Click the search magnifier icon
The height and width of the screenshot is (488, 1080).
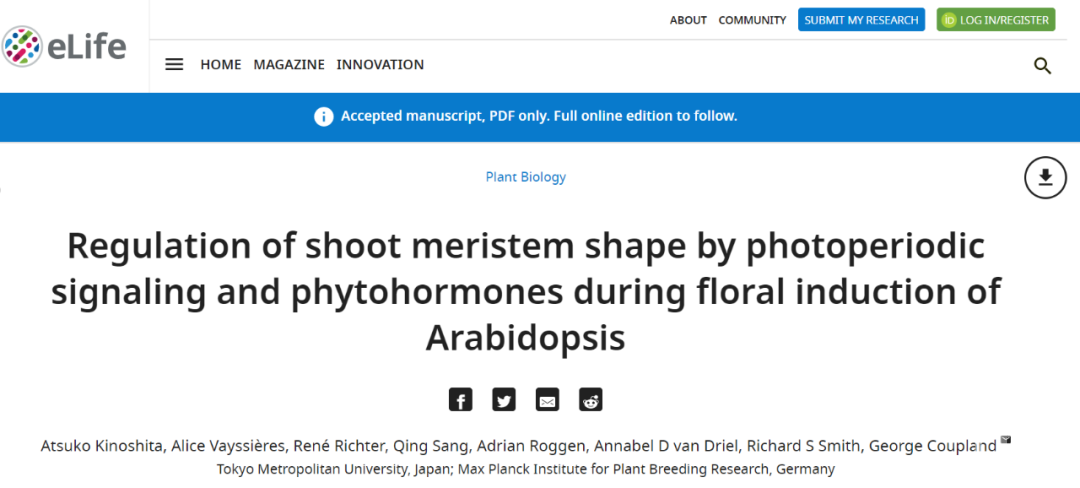pos(1042,66)
